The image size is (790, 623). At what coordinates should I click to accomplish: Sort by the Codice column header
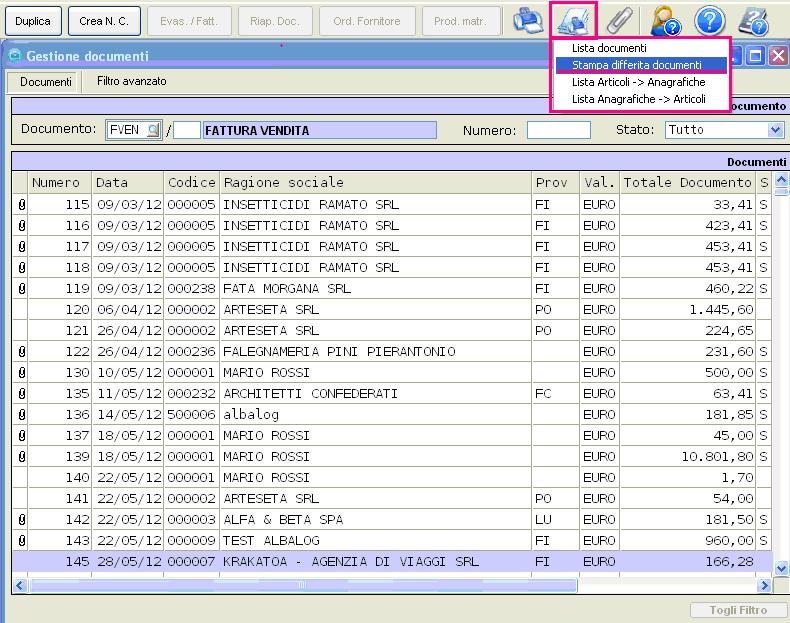coord(192,182)
